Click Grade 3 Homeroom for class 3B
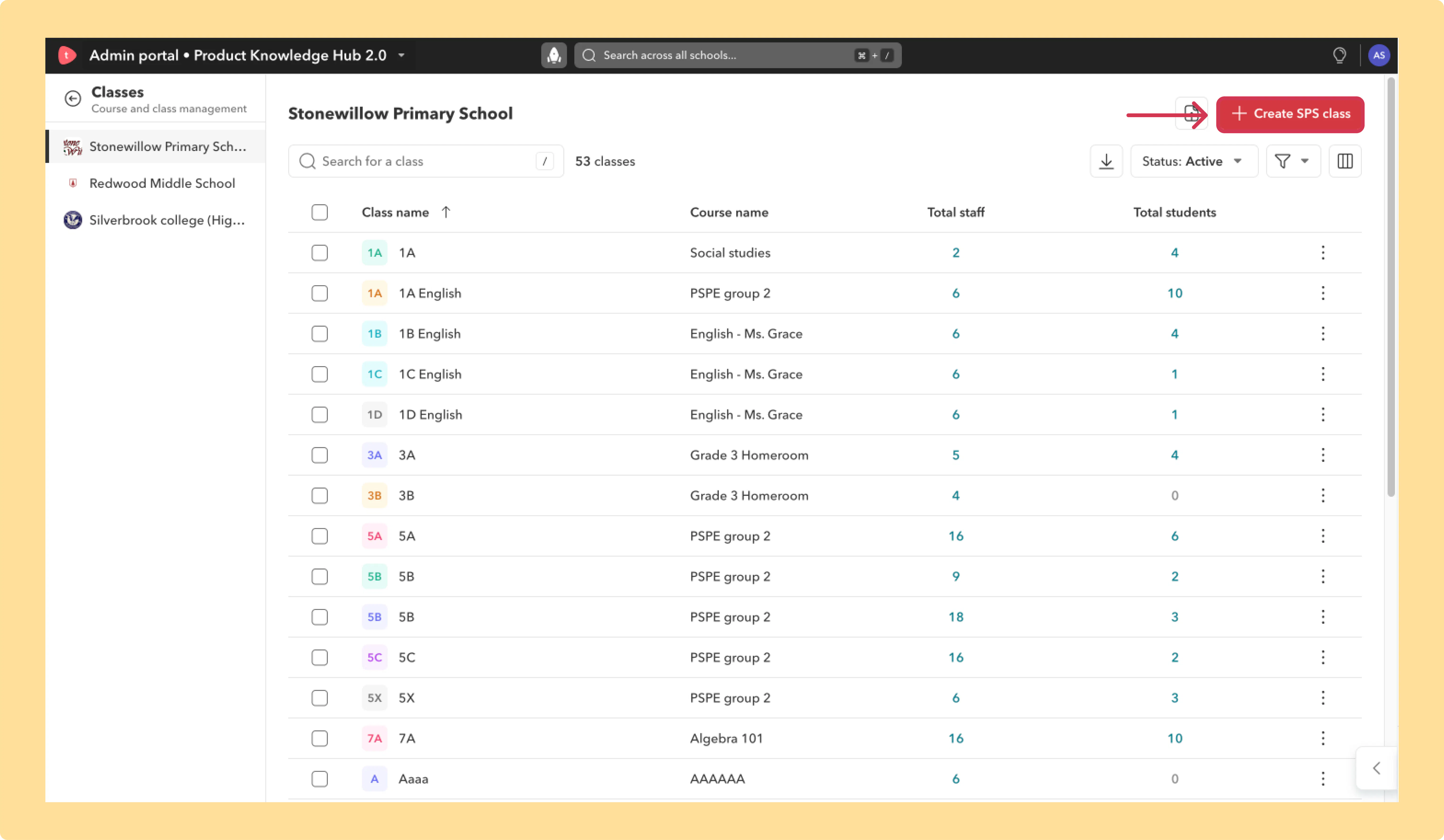The width and height of the screenshot is (1444, 840). click(749, 496)
